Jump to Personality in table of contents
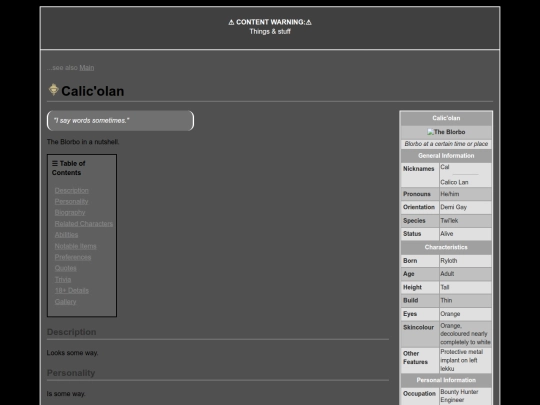This screenshot has width=540, height=405. click(71, 201)
